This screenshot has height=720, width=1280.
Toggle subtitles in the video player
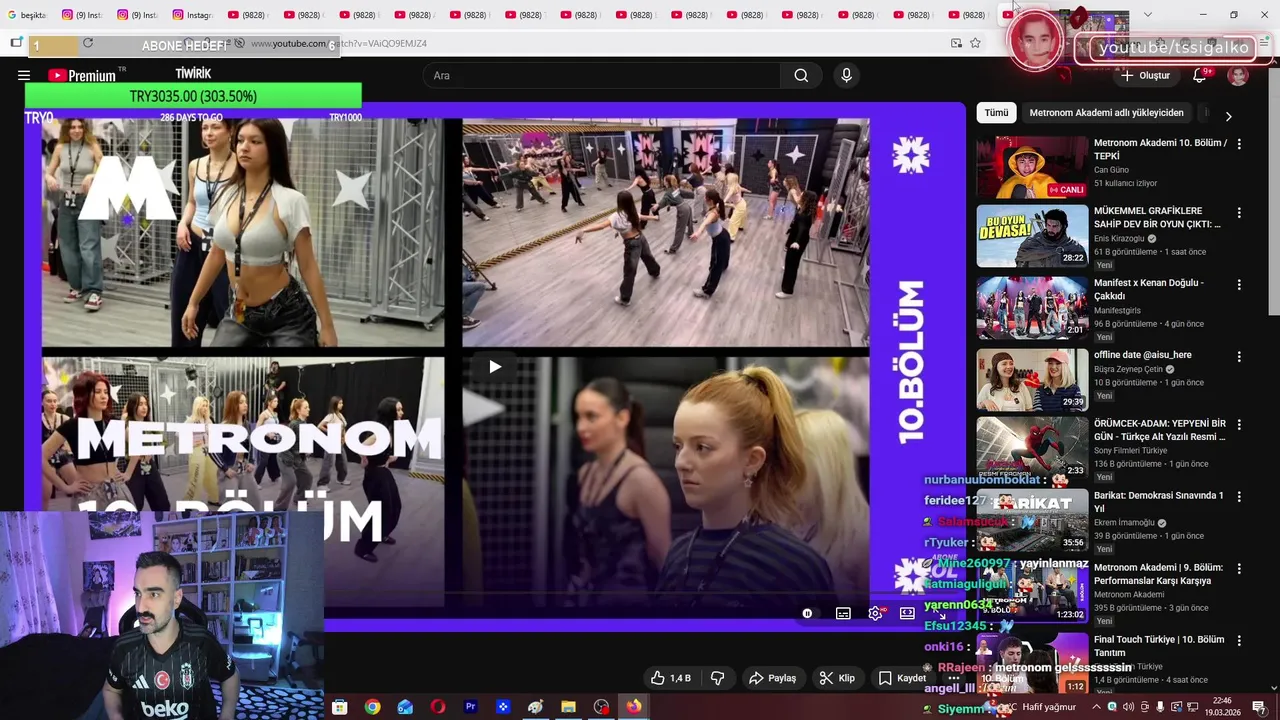coord(843,613)
